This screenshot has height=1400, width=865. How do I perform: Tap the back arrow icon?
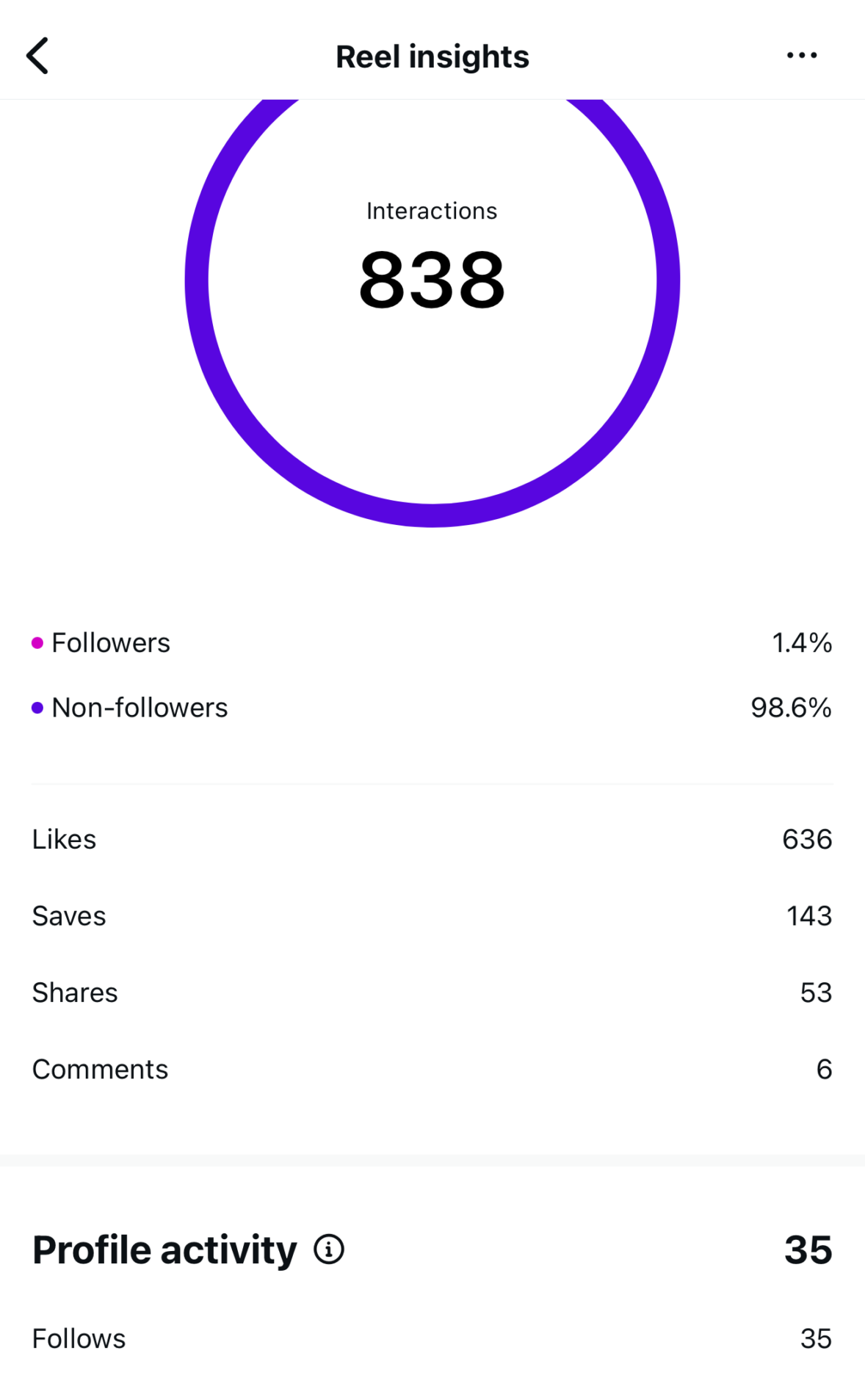click(x=37, y=56)
